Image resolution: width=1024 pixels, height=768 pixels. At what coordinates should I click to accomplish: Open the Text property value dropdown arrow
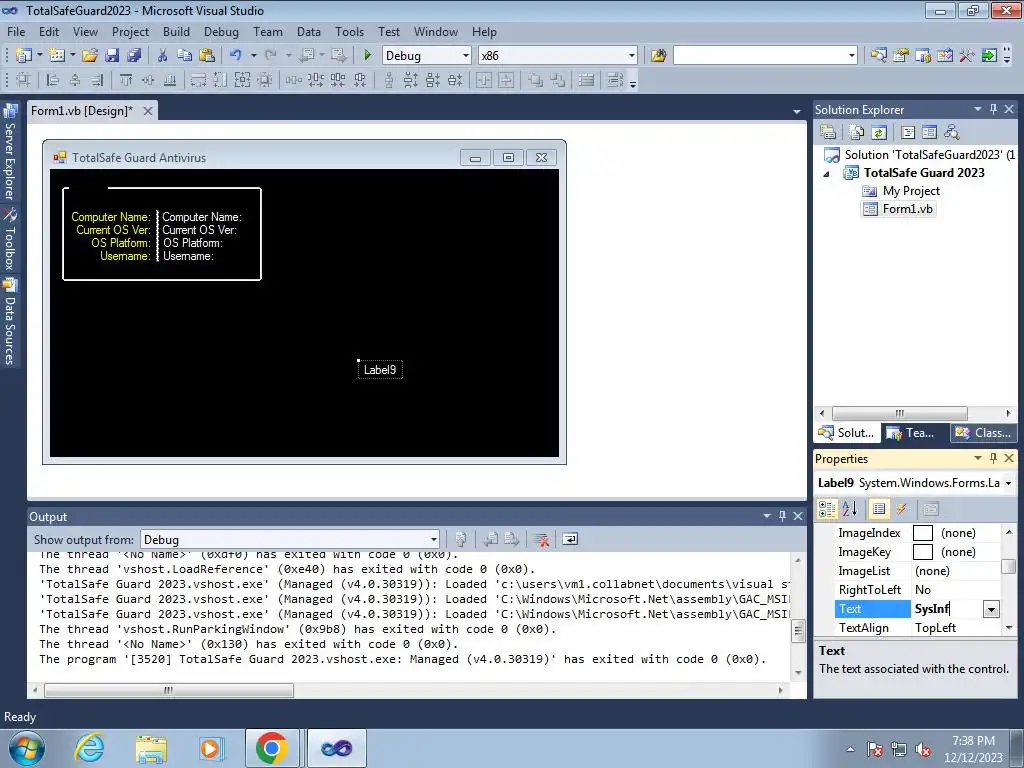(991, 609)
